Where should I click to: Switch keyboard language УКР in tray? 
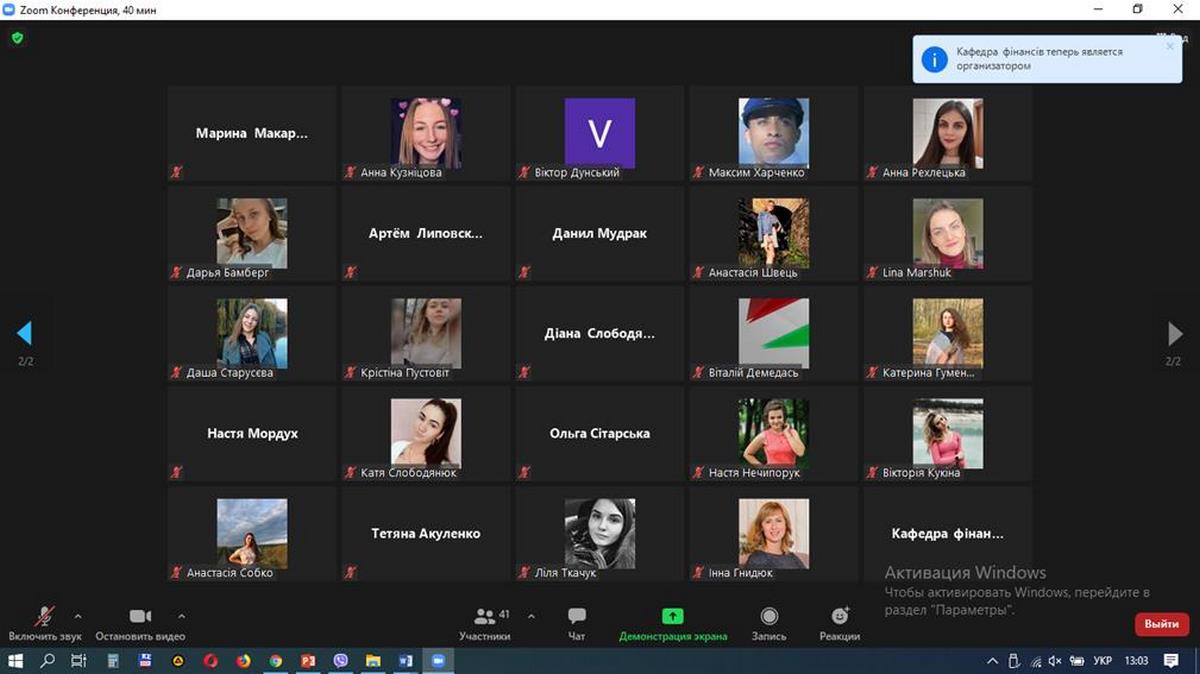(x=1102, y=661)
